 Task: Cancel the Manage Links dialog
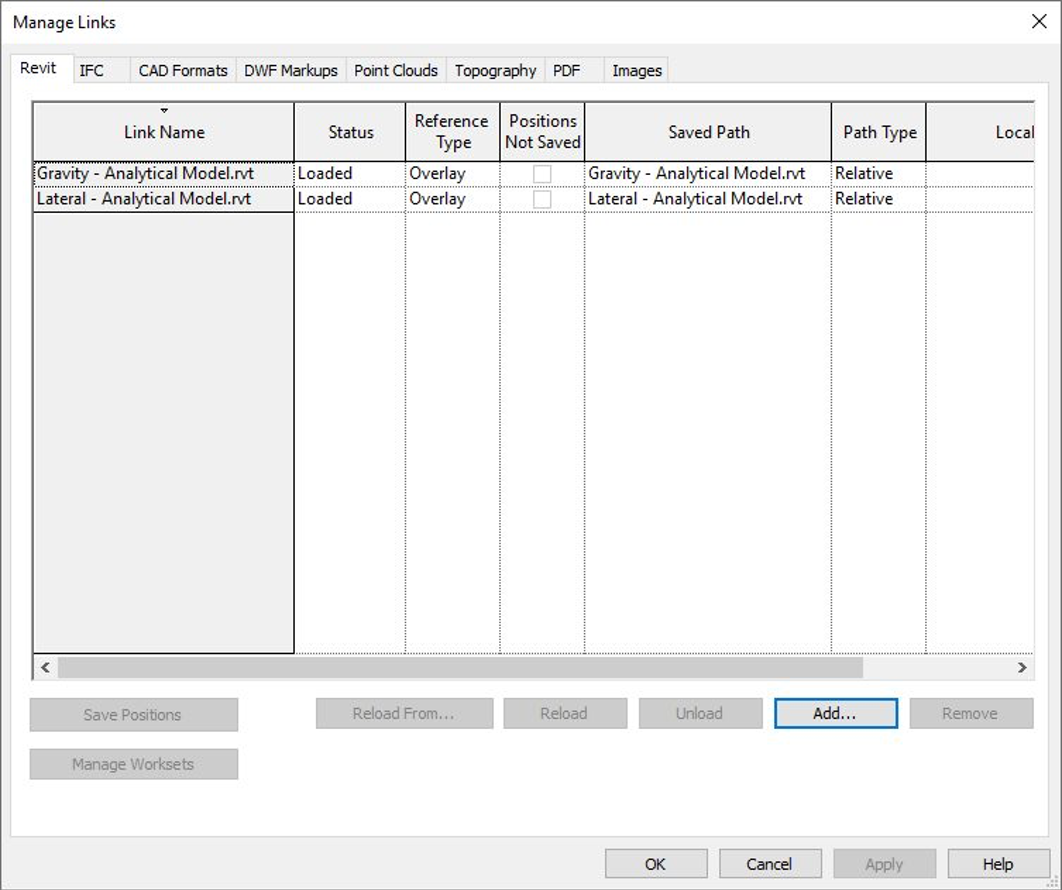(769, 864)
